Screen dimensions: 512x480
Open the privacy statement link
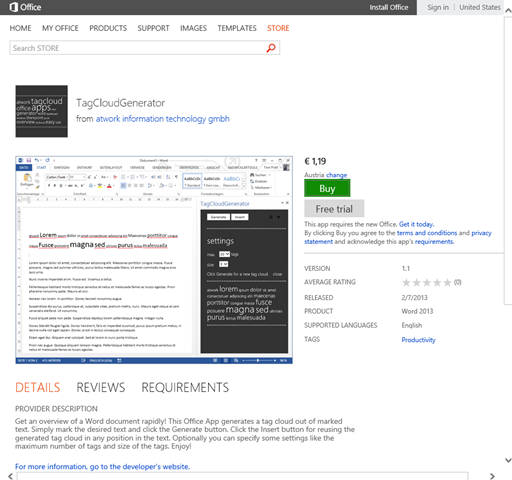[481, 233]
